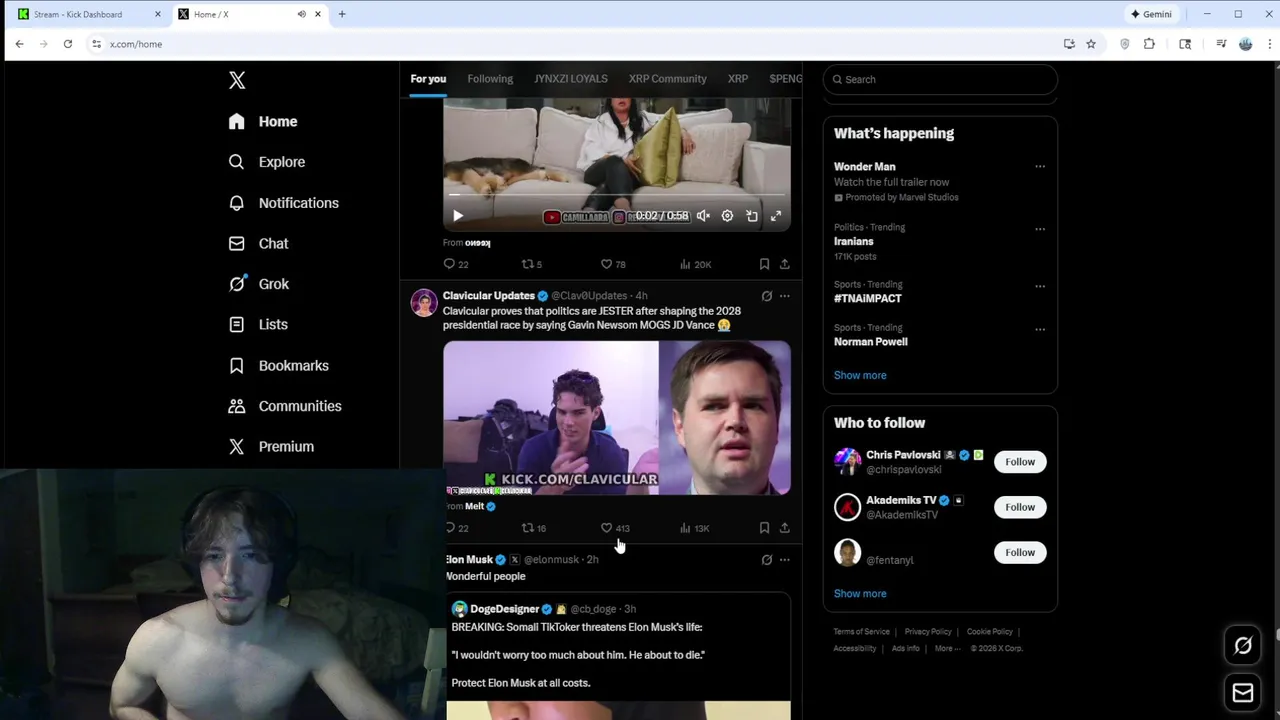Open new browser tab

[342, 14]
